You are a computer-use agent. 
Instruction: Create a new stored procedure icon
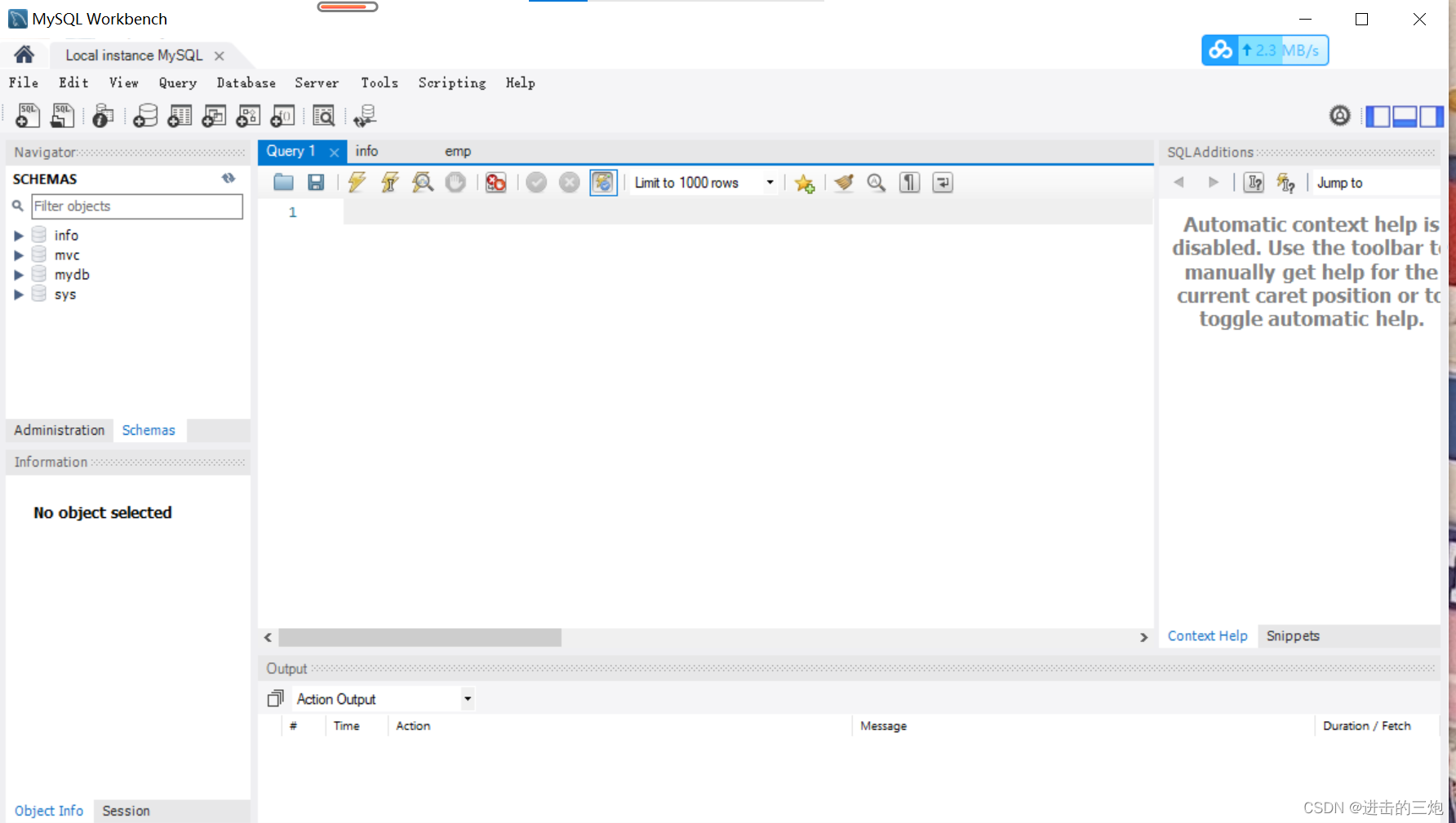click(x=248, y=116)
